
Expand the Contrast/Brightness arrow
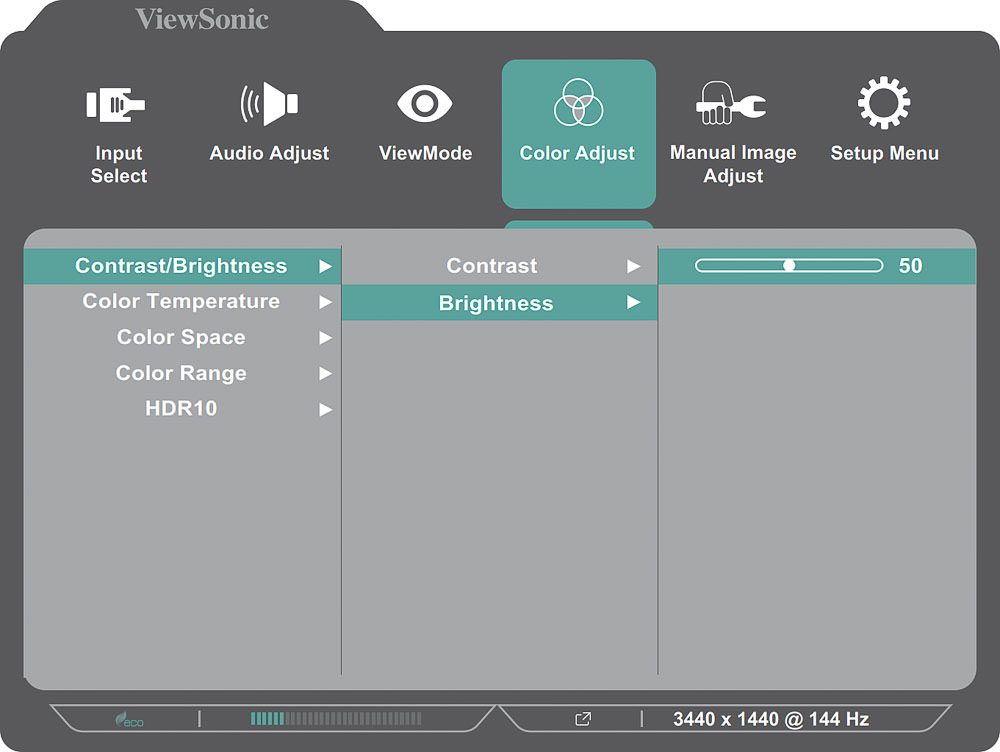click(325, 267)
